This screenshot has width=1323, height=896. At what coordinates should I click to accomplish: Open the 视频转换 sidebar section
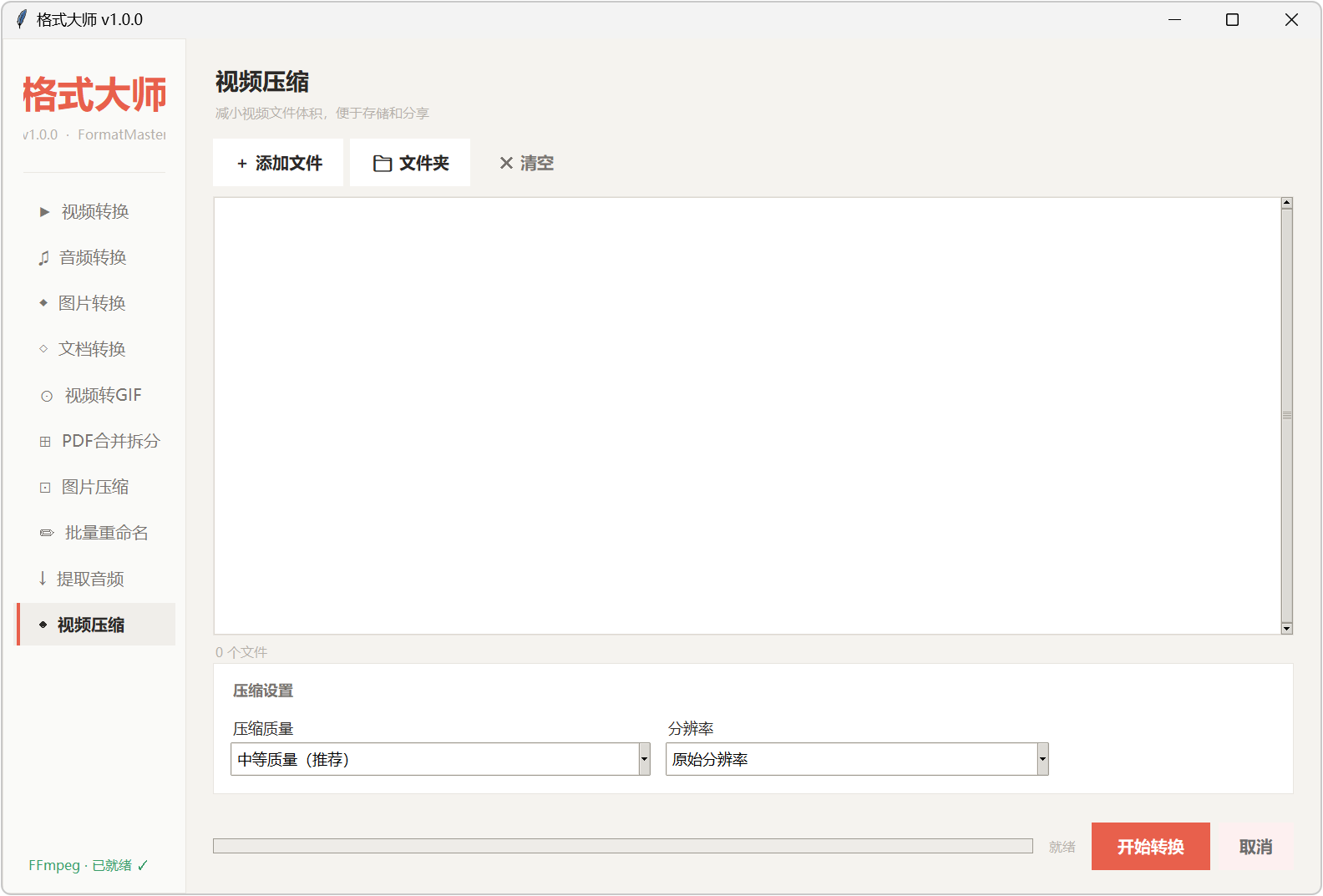pyautogui.click(x=96, y=211)
